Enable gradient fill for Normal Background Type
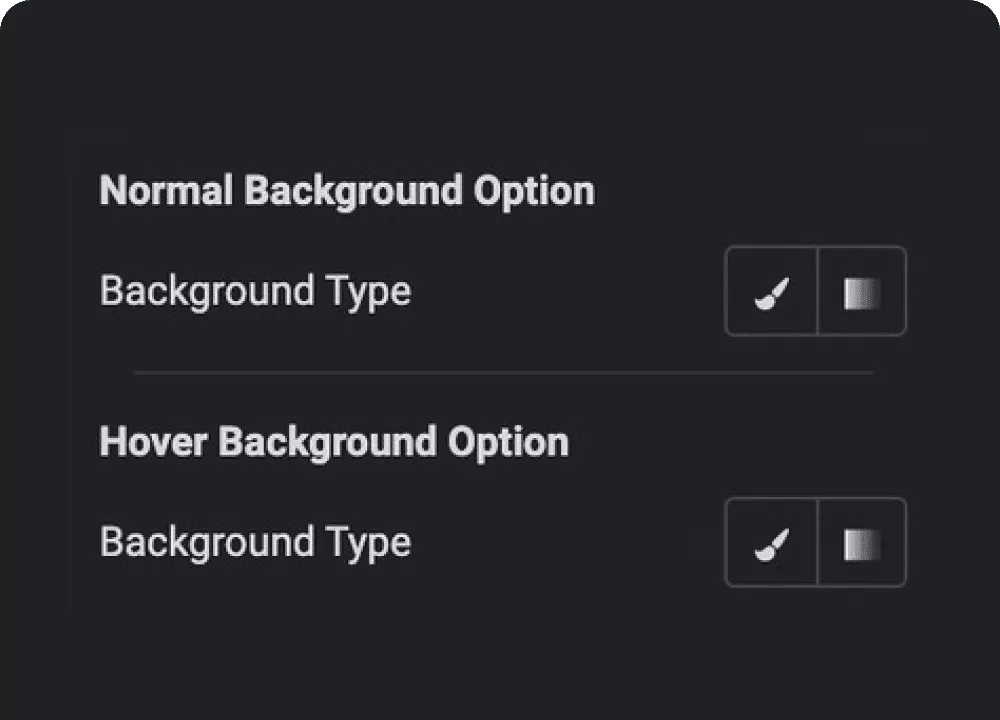This screenshot has width=1000, height=720. click(862, 291)
